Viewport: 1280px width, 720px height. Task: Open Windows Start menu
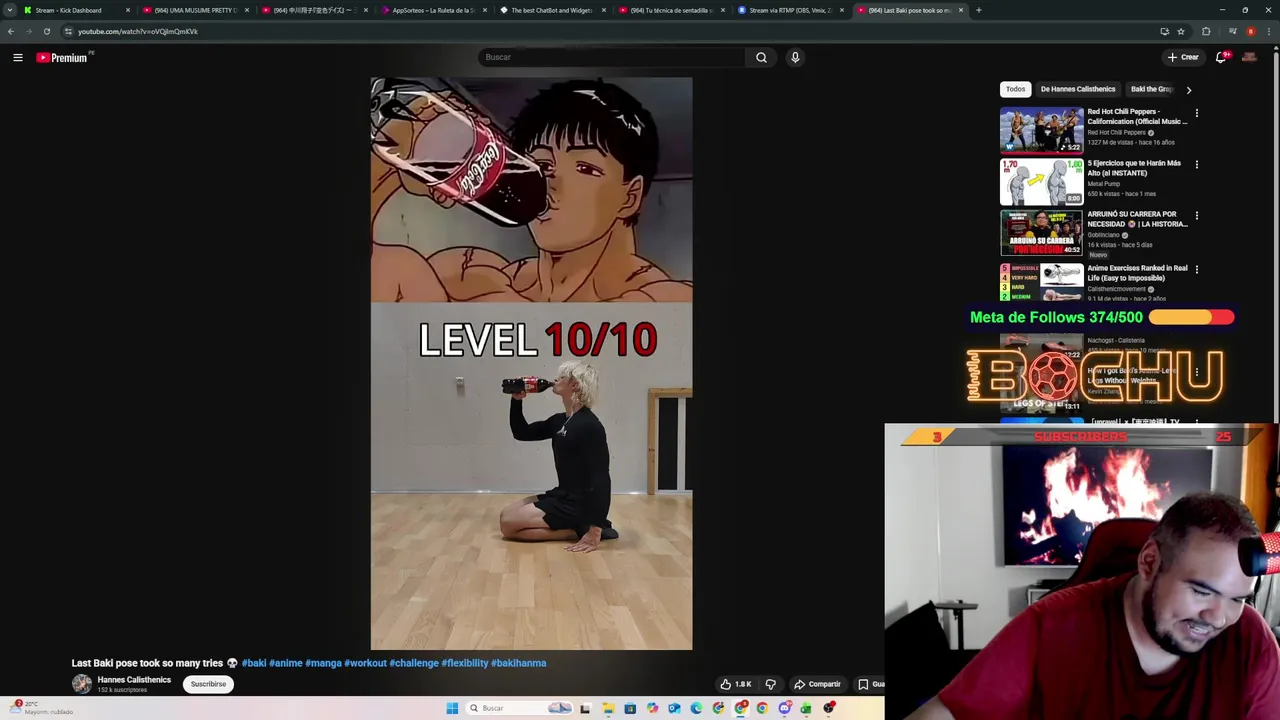[452, 708]
